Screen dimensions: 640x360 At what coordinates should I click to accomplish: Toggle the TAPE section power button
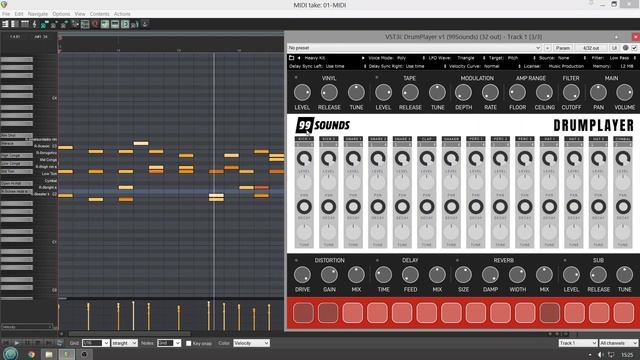377,78
